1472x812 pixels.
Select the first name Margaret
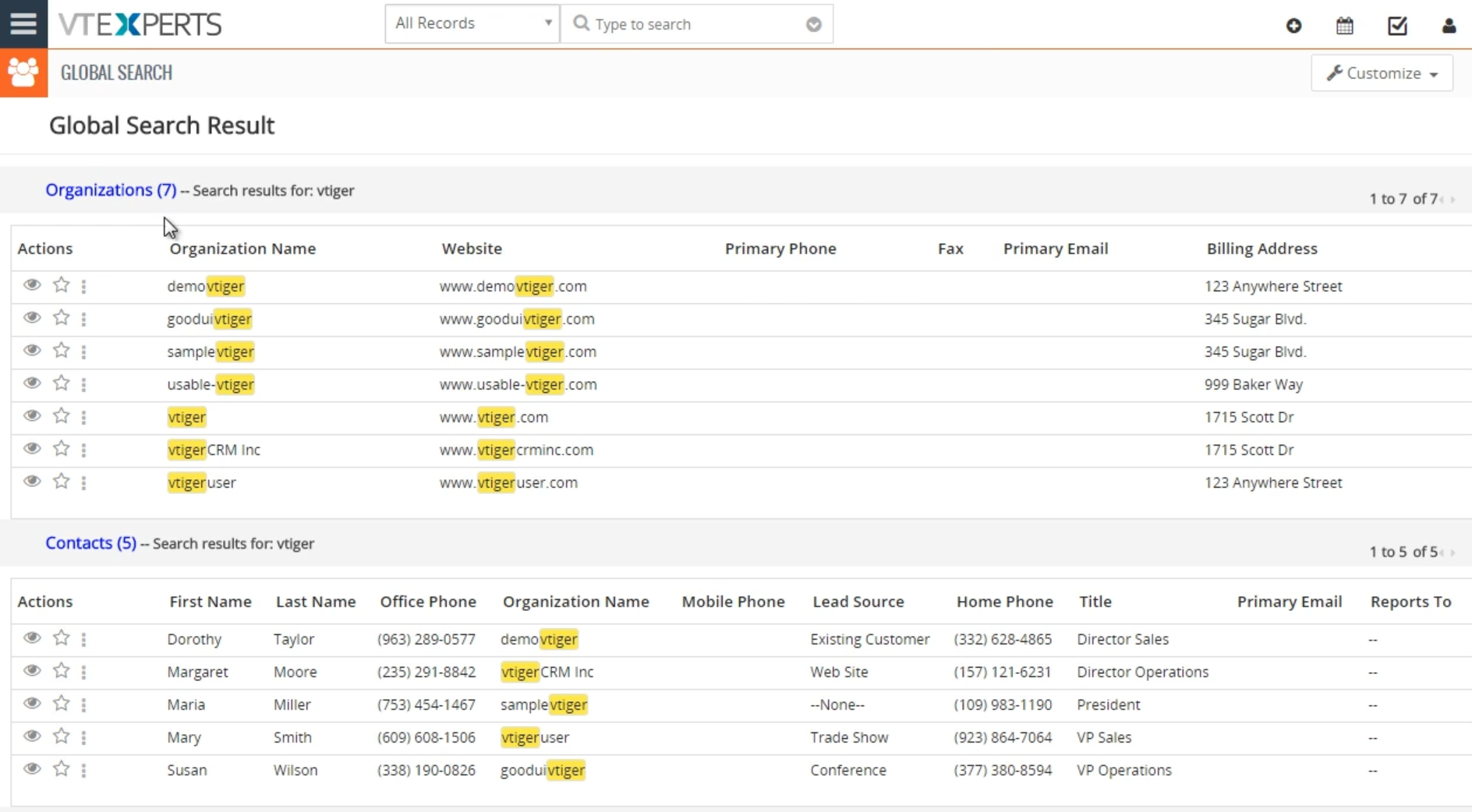pyautogui.click(x=197, y=672)
